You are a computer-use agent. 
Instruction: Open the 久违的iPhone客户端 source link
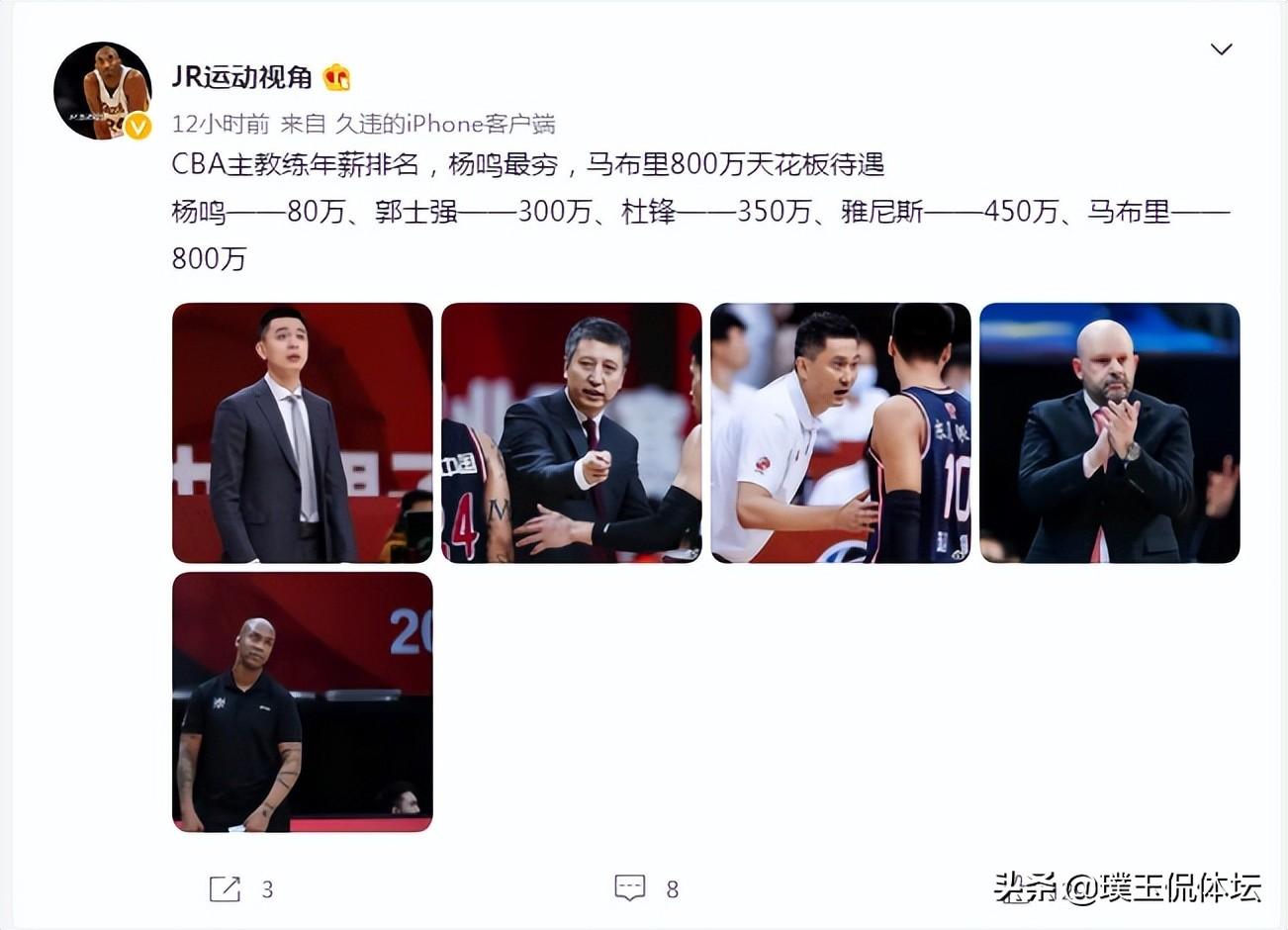coord(445,124)
